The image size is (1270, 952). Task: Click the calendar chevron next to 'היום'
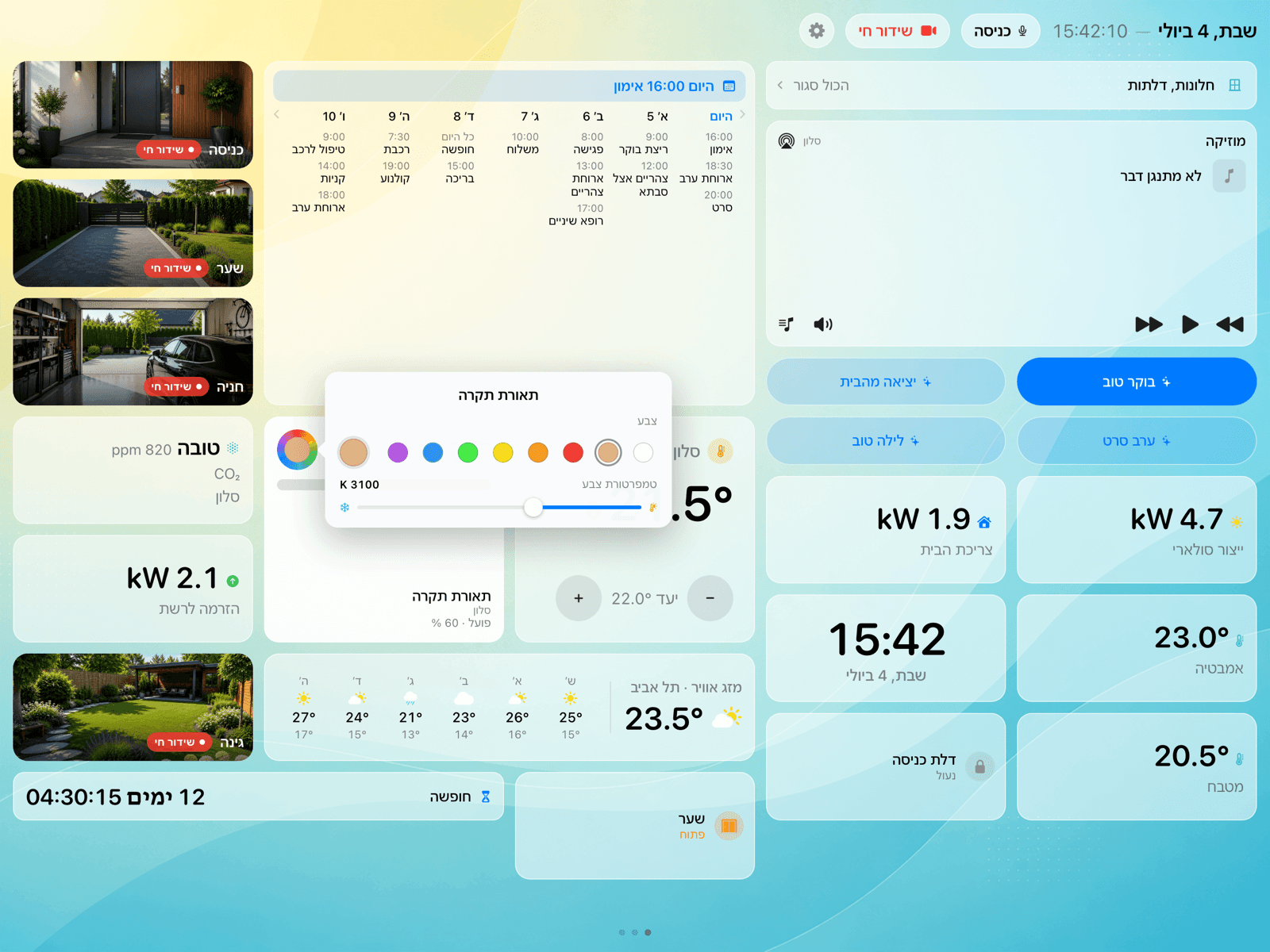point(742,115)
